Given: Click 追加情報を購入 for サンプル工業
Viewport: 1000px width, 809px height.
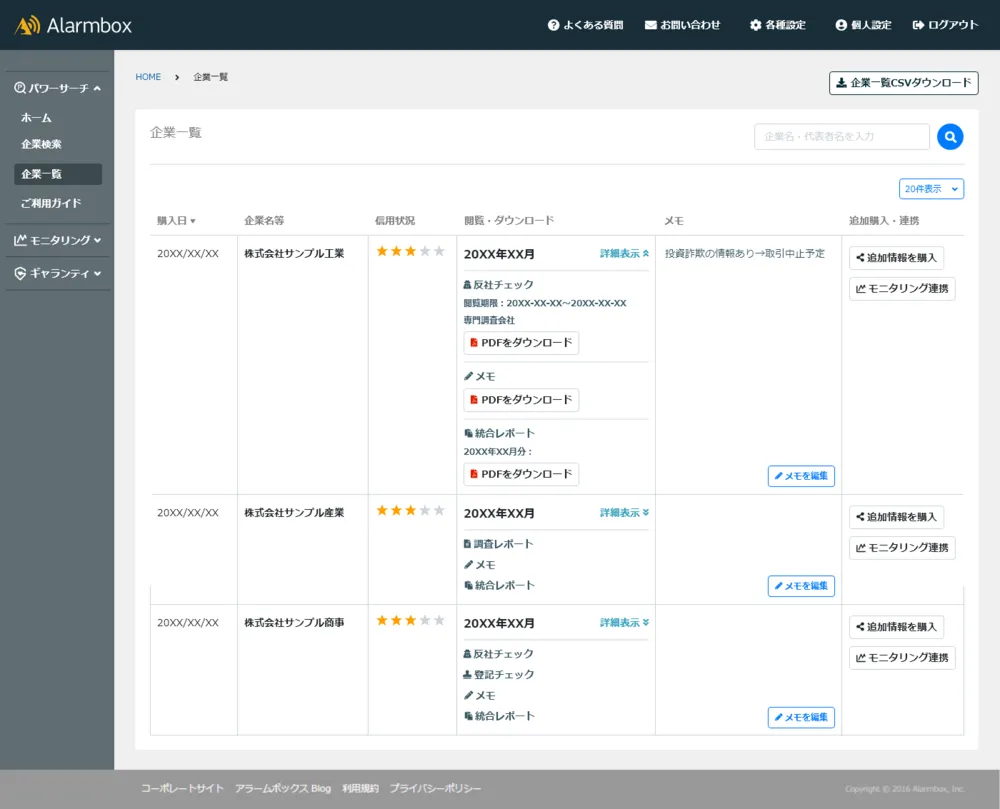Looking at the screenshot, I should (896, 258).
